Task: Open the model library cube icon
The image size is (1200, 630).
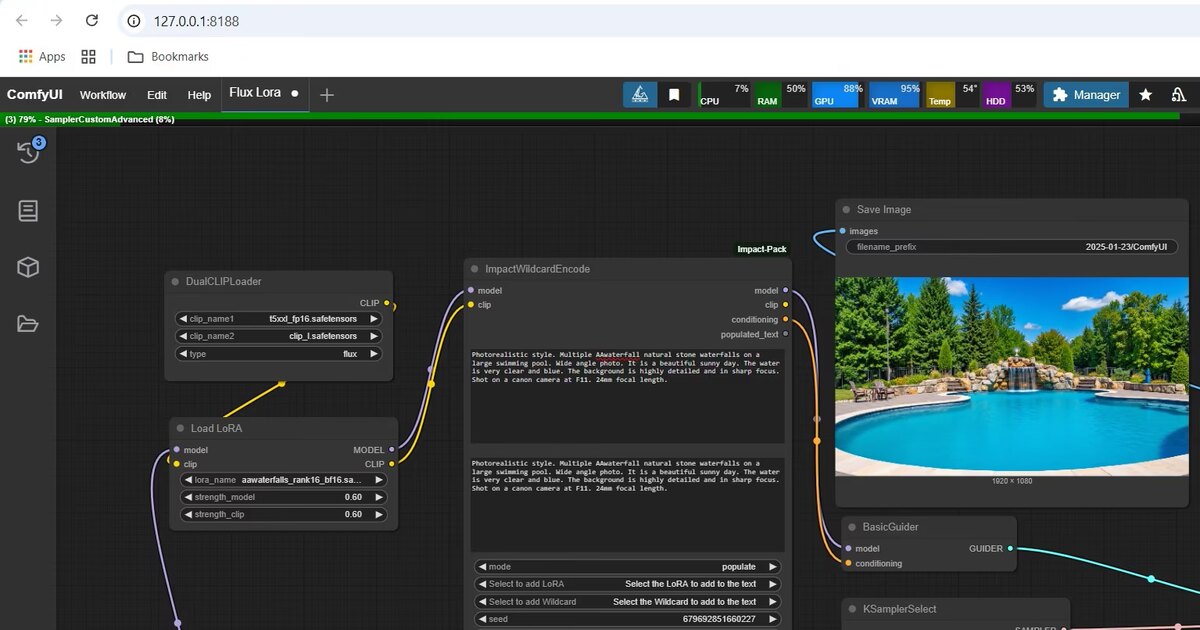Action: click(28, 267)
